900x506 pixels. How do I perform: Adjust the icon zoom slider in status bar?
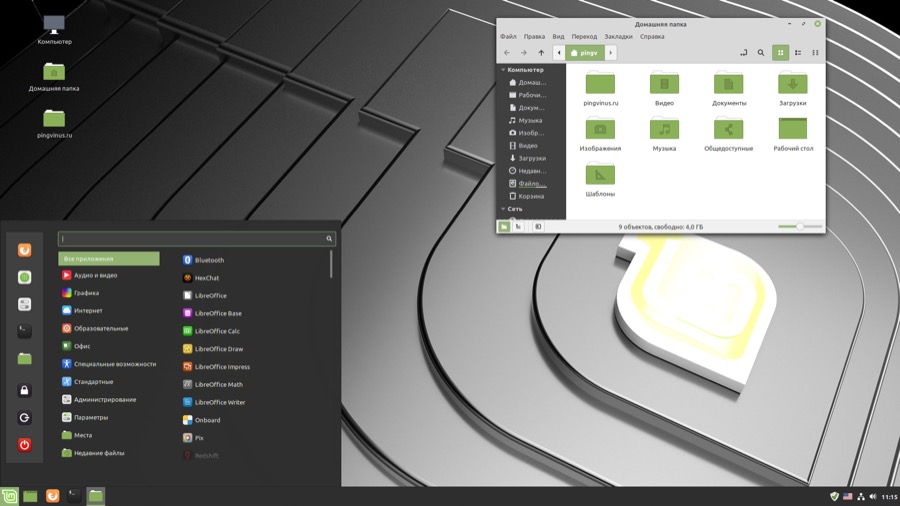coord(799,227)
